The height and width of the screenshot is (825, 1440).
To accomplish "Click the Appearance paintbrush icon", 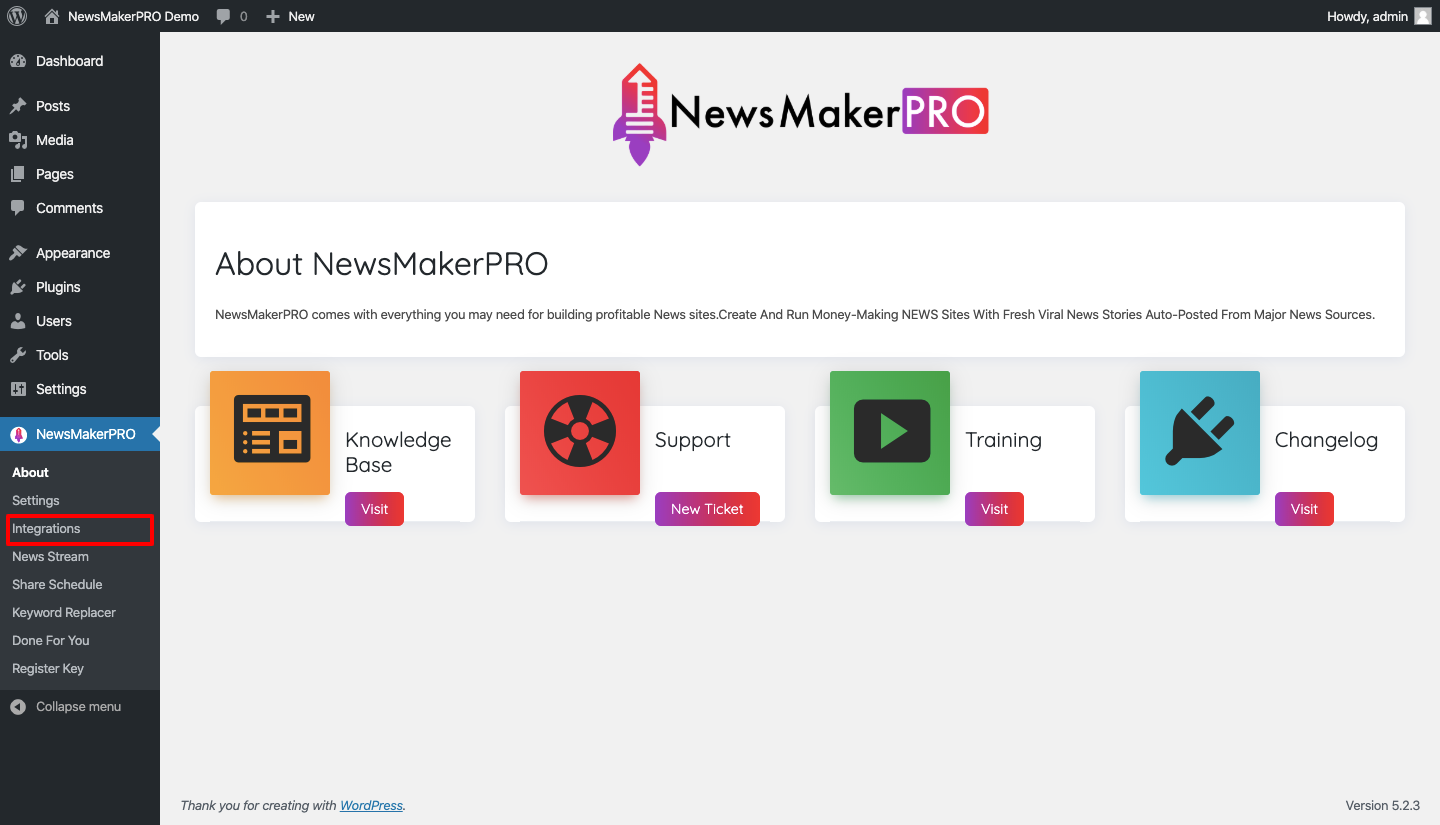I will coord(18,253).
